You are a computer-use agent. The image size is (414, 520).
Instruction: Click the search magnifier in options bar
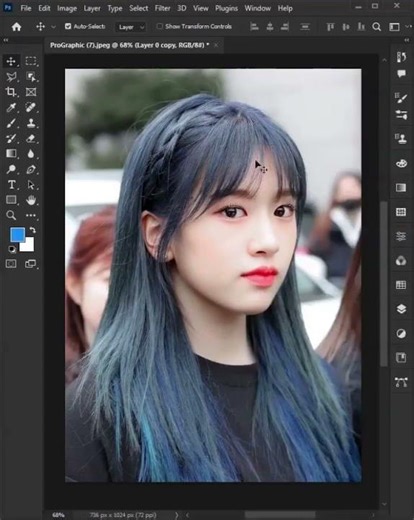(377, 27)
